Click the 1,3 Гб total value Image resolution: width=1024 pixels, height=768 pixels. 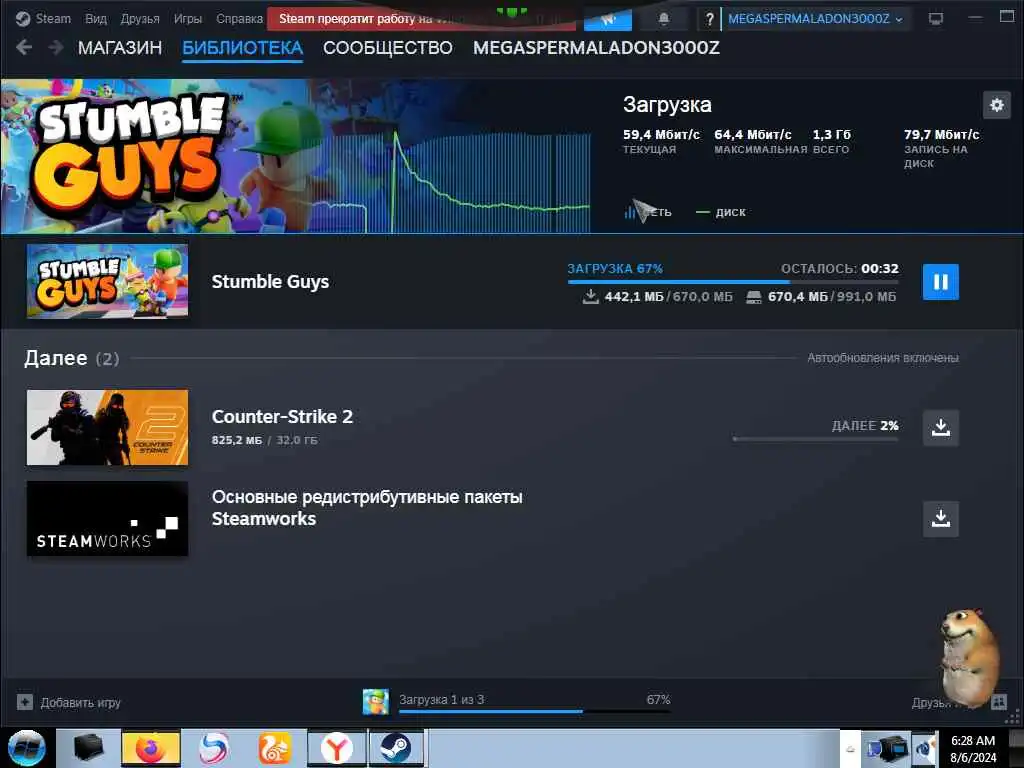(x=831, y=135)
